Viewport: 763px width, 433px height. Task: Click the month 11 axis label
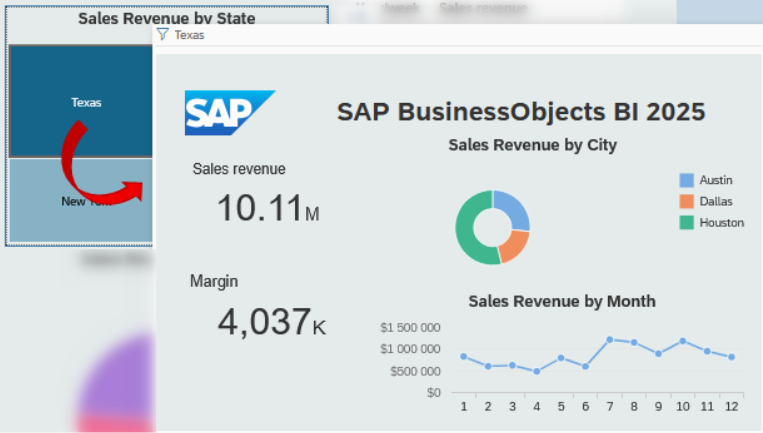(707, 406)
